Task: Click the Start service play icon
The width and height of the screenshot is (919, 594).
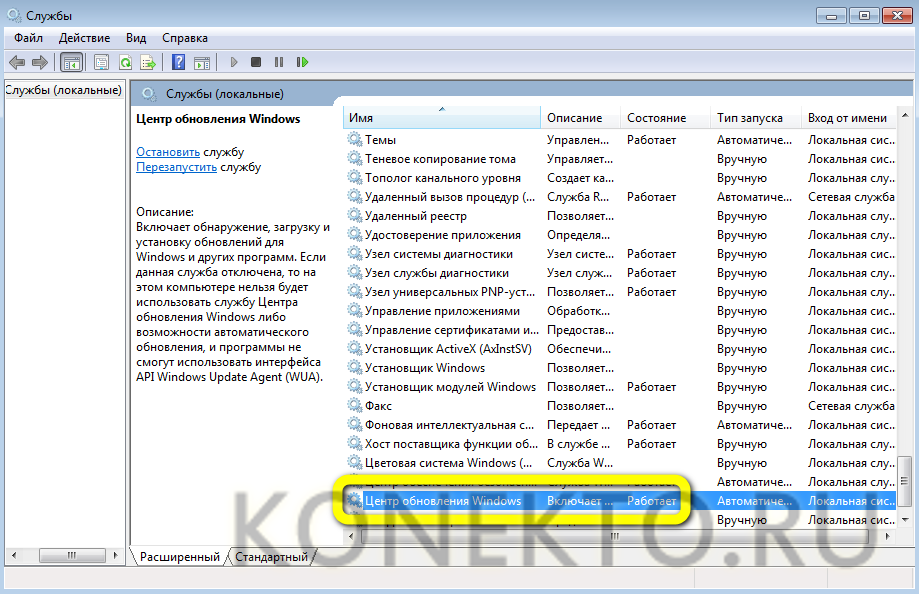Action: click(x=233, y=62)
